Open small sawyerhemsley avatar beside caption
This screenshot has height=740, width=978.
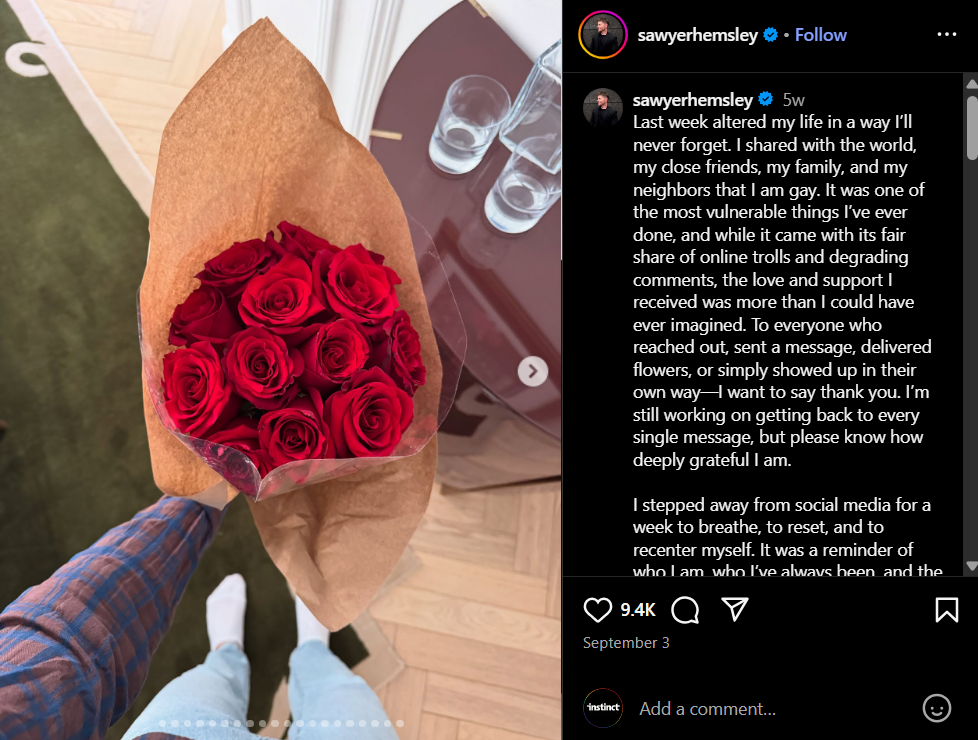603,107
